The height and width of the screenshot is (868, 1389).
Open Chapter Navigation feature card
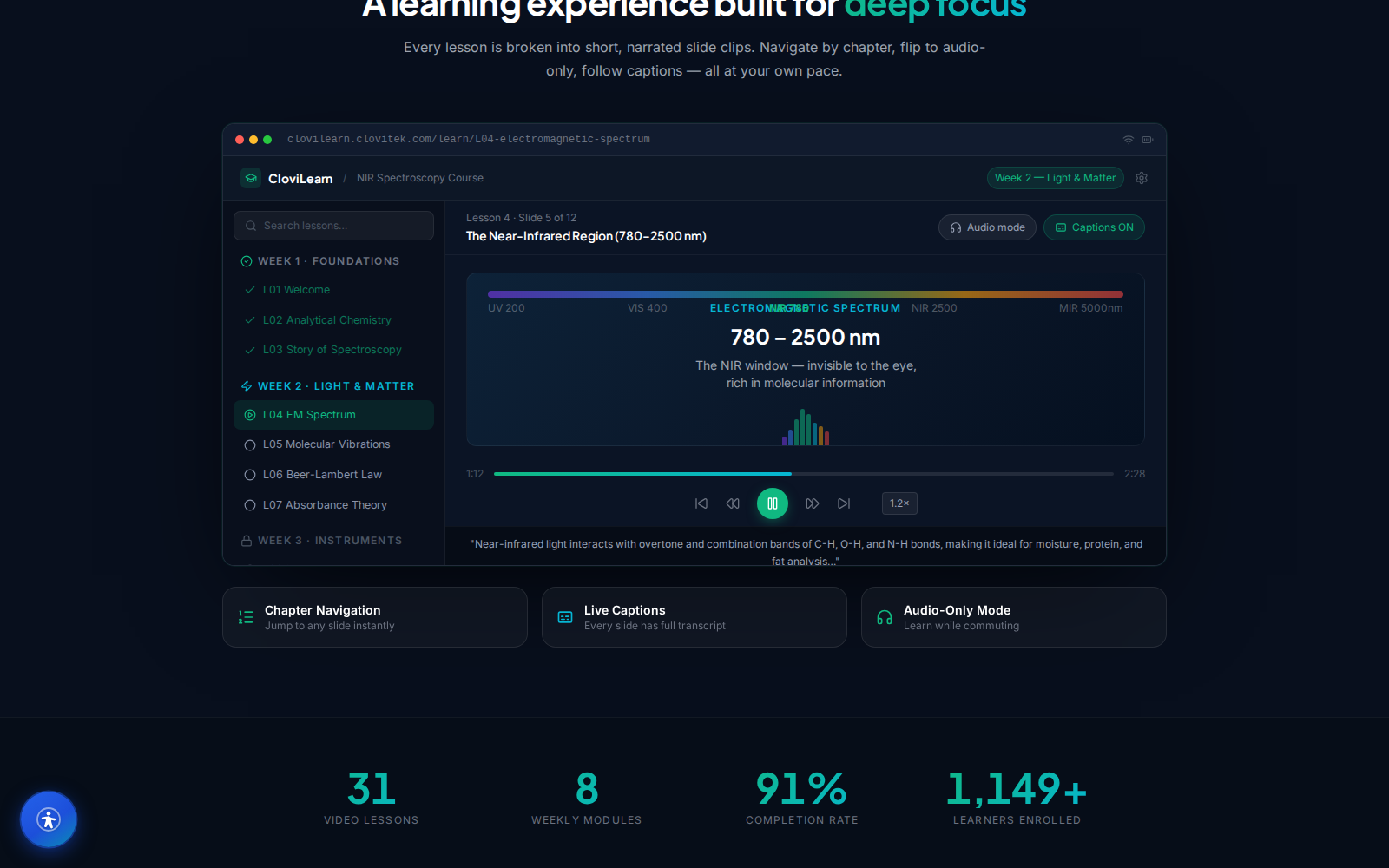pyautogui.click(x=375, y=617)
